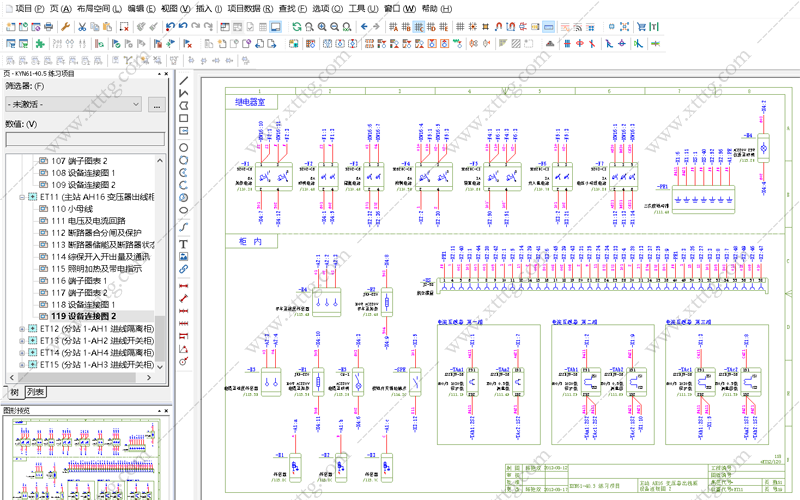Select the Text tool
Viewport: 800px width, 500px height.
[x=184, y=244]
